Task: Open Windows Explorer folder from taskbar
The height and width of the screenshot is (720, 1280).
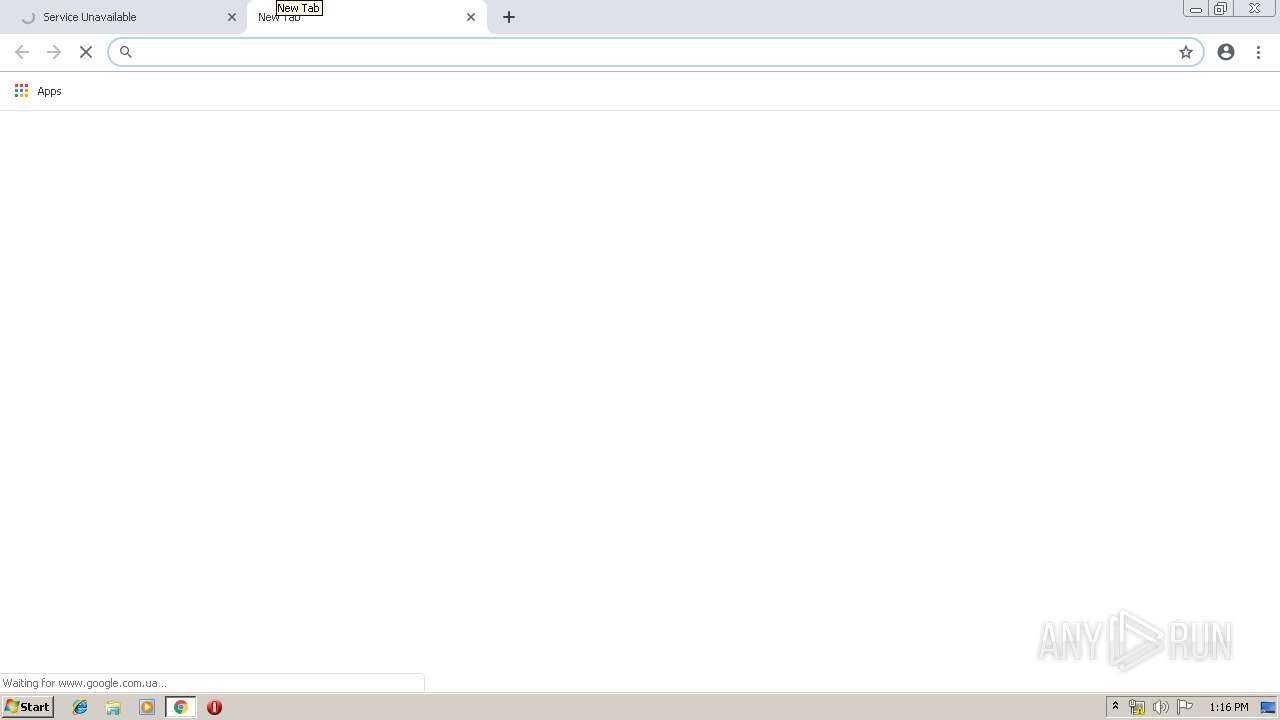Action: 113,707
